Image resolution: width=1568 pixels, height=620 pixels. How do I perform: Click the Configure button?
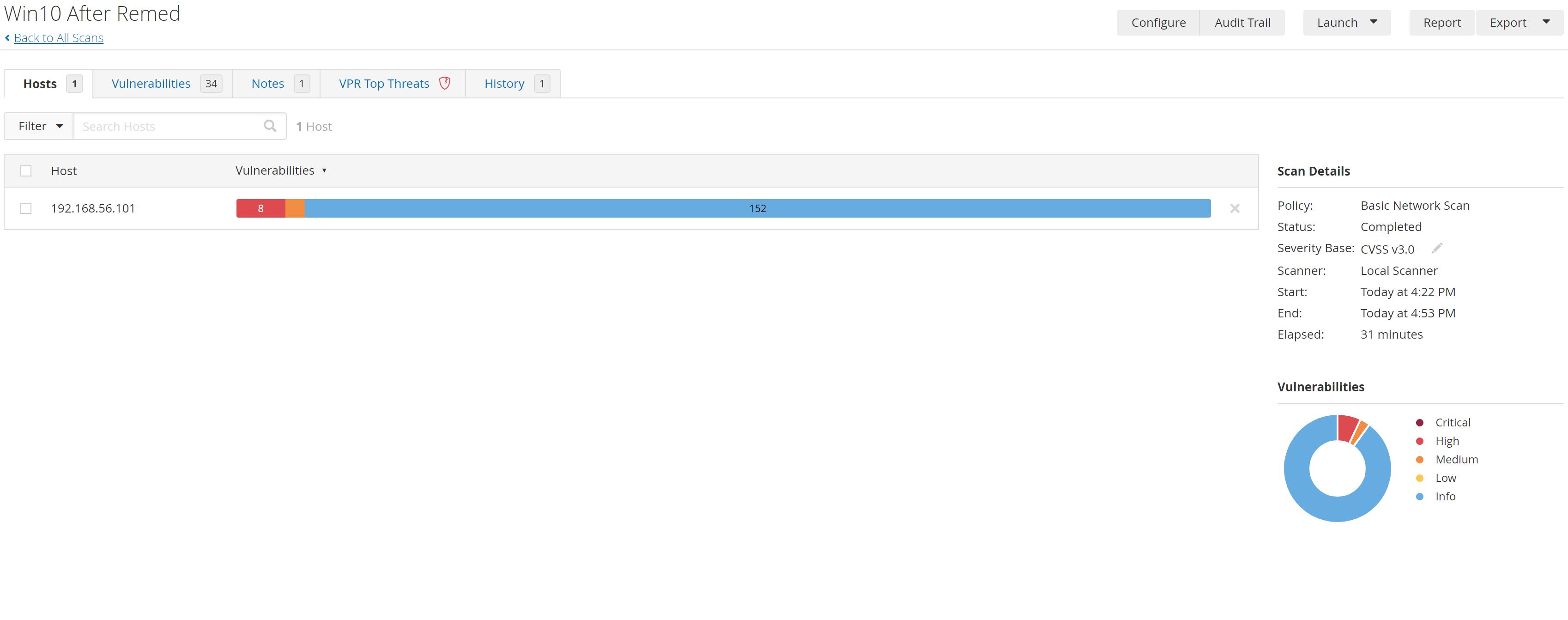pos(1158,23)
